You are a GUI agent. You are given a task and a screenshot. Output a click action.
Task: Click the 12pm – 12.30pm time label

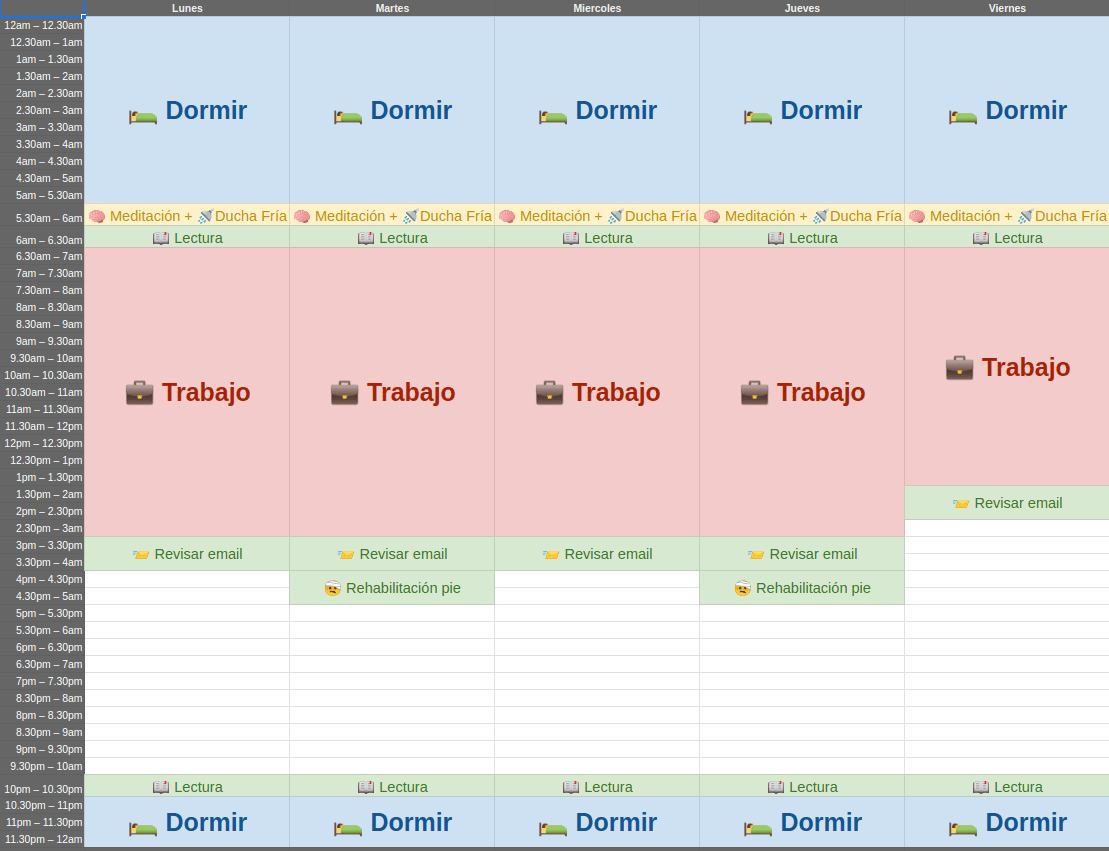point(44,443)
